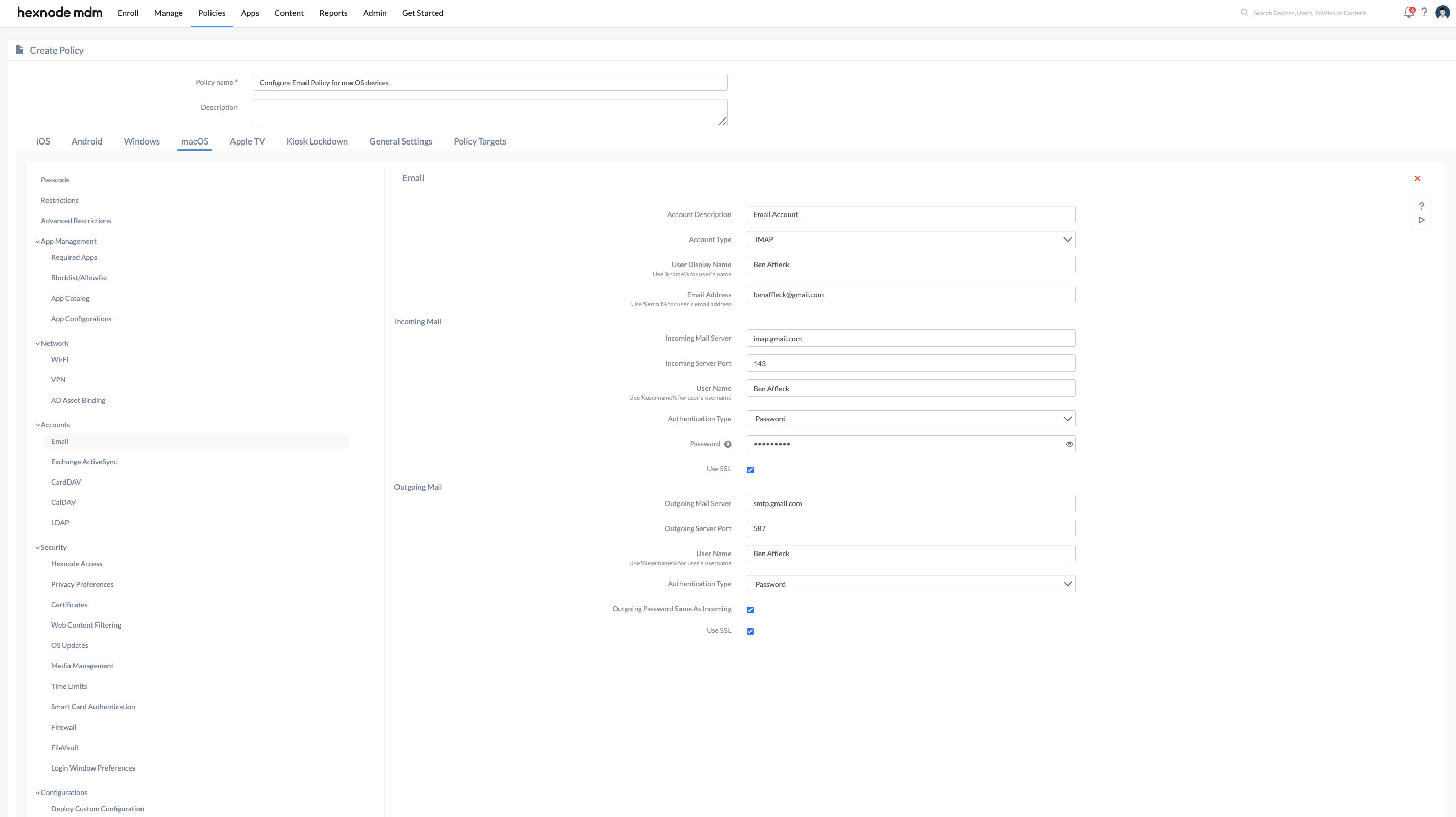
Task: Open Required Apps settings
Action: [74, 257]
